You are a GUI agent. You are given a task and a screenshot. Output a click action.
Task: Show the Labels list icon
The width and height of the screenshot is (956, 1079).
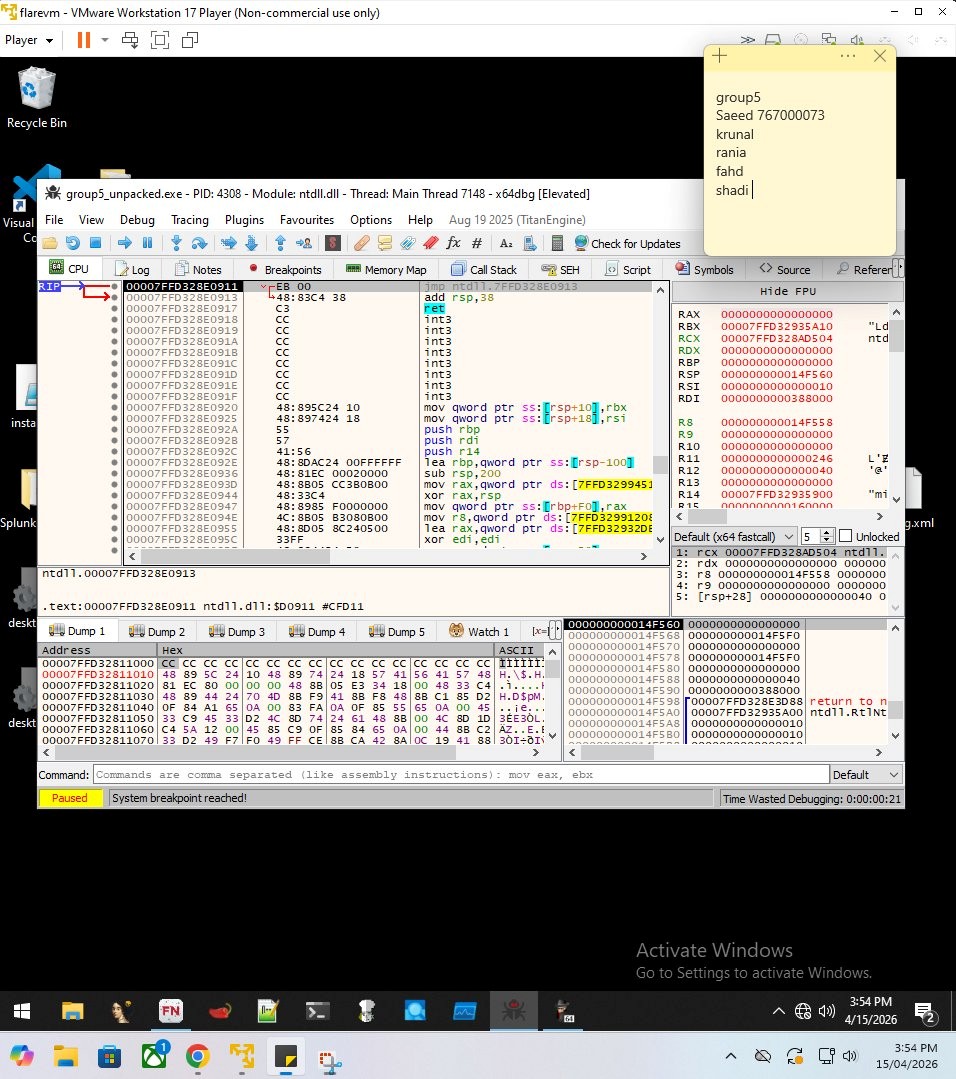pyautogui.click(x=407, y=243)
